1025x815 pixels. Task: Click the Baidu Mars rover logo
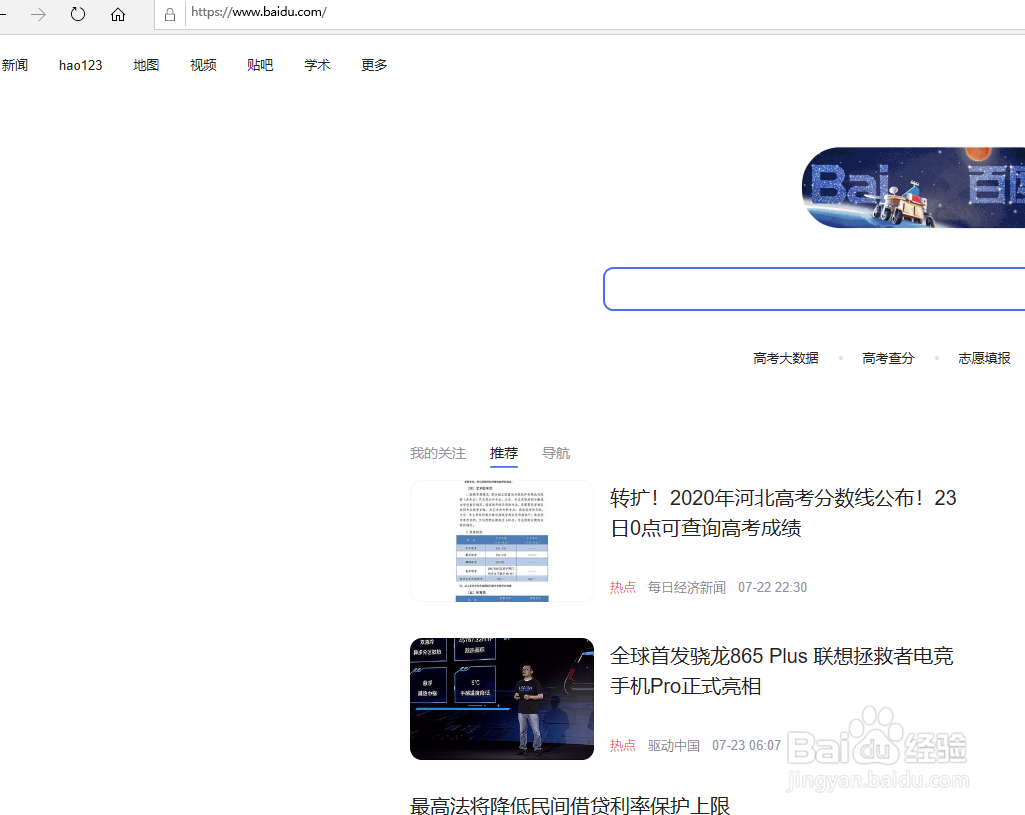click(913, 188)
